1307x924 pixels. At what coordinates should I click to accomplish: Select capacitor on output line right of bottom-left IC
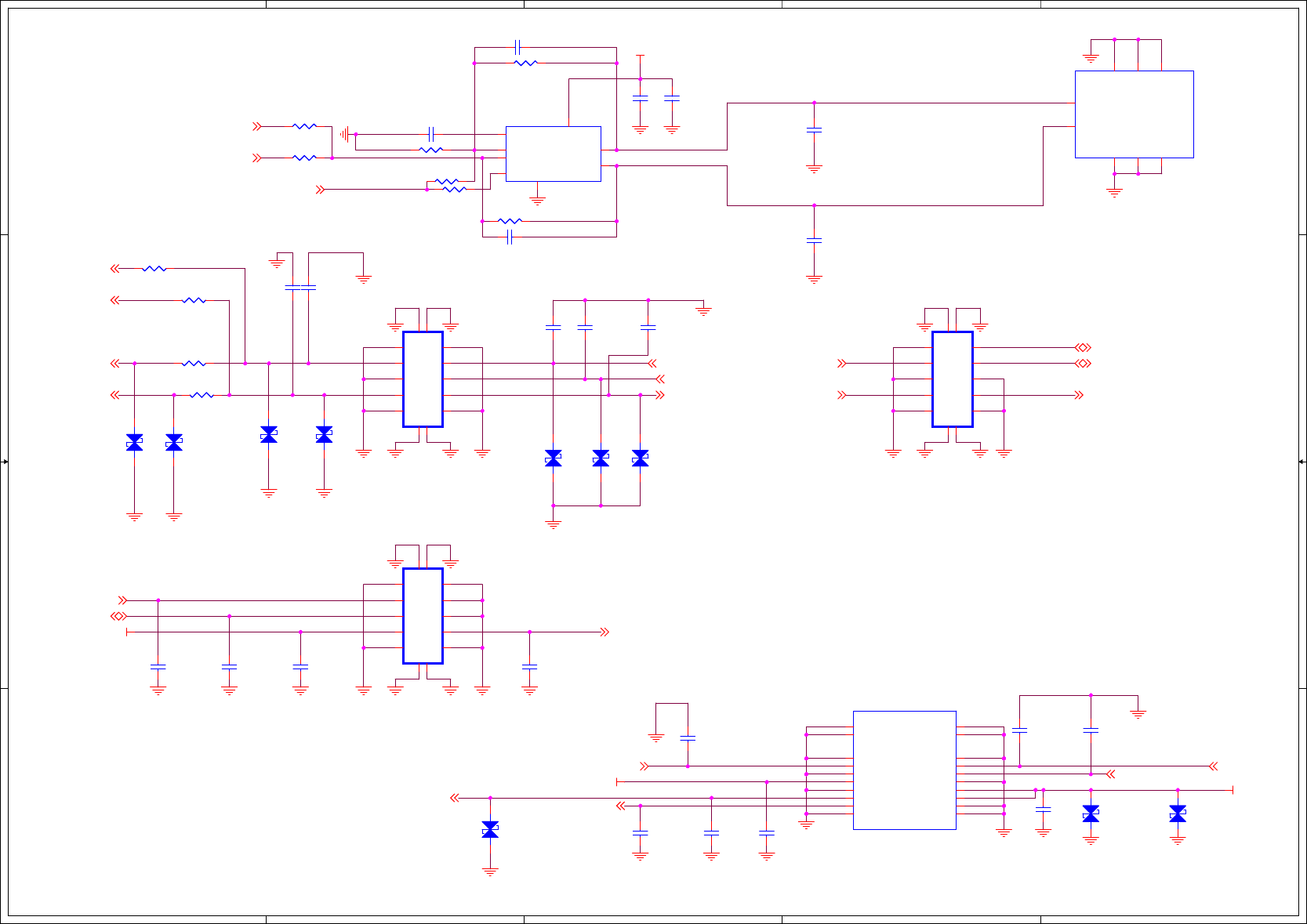pyautogui.click(x=529, y=666)
